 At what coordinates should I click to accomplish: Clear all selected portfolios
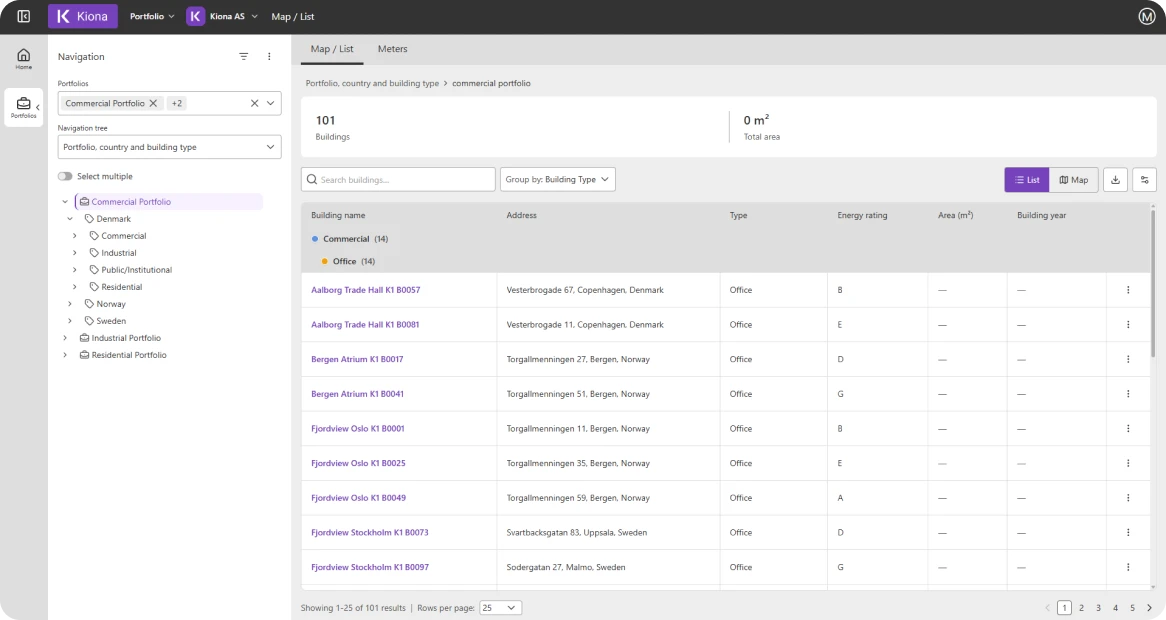pyautogui.click(x=254, y=103)
